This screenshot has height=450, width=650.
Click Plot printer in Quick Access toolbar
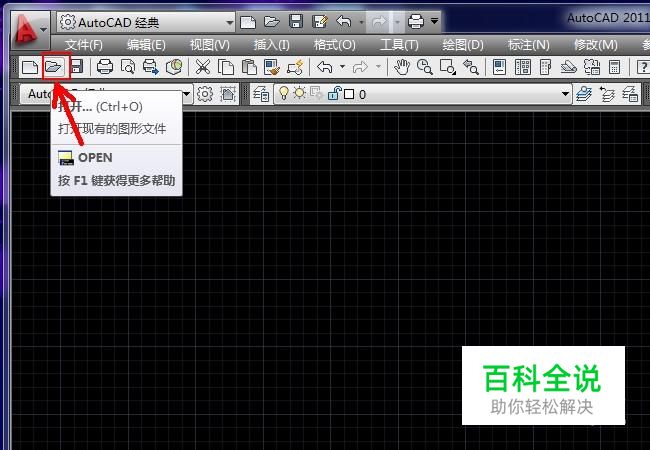[416, 22]
